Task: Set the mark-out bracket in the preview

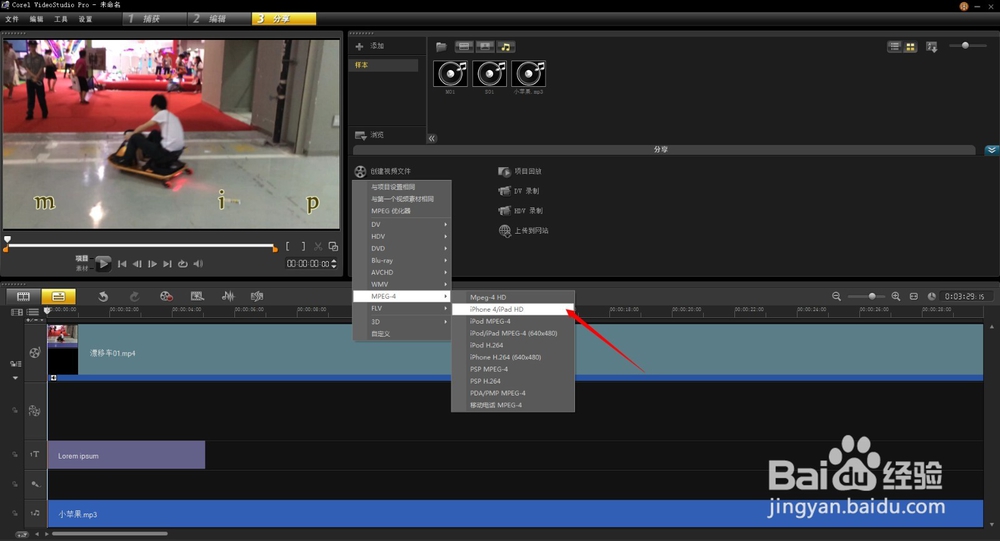Action: tap(303, 246)
